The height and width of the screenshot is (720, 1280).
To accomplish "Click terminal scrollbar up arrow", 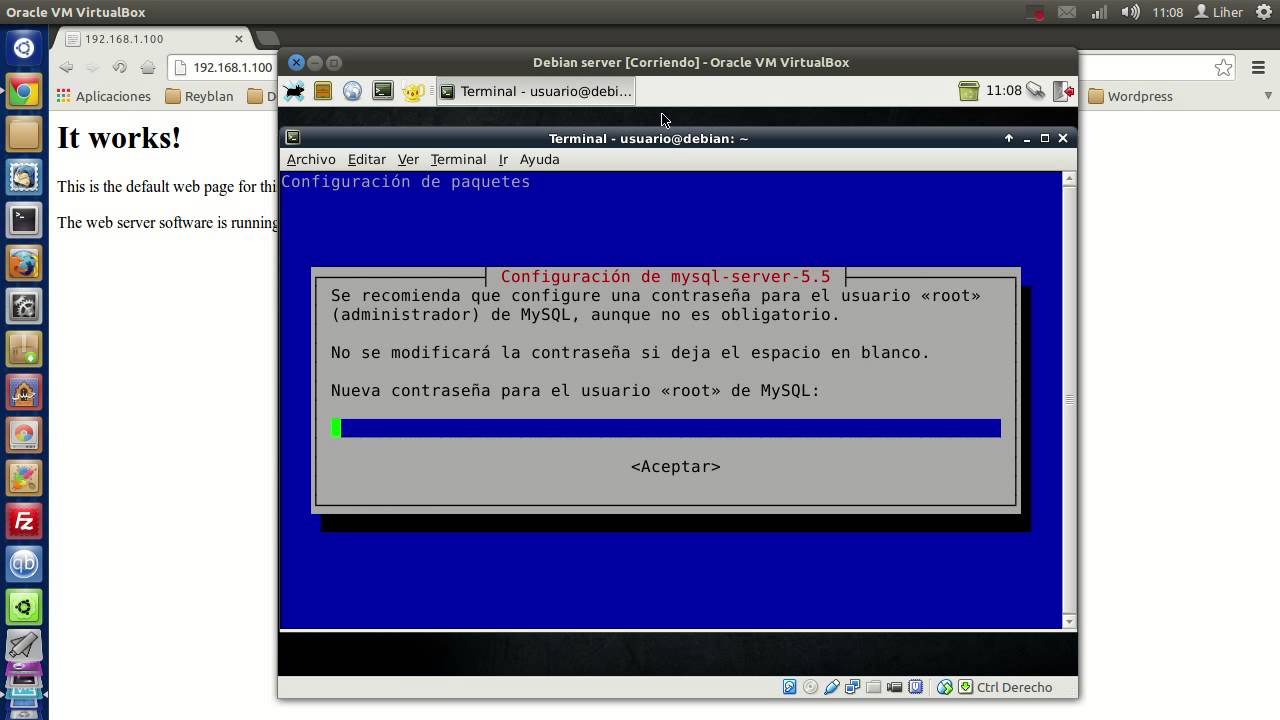I will (x=1069, y=179).
